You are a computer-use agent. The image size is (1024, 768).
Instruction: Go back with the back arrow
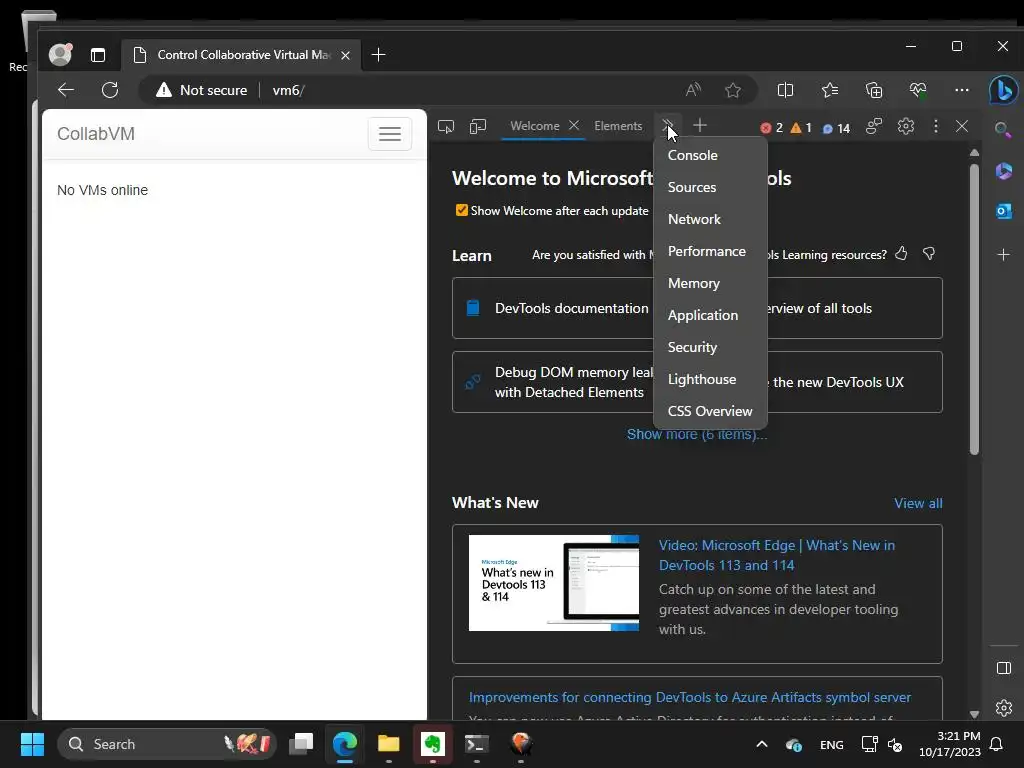66,90
